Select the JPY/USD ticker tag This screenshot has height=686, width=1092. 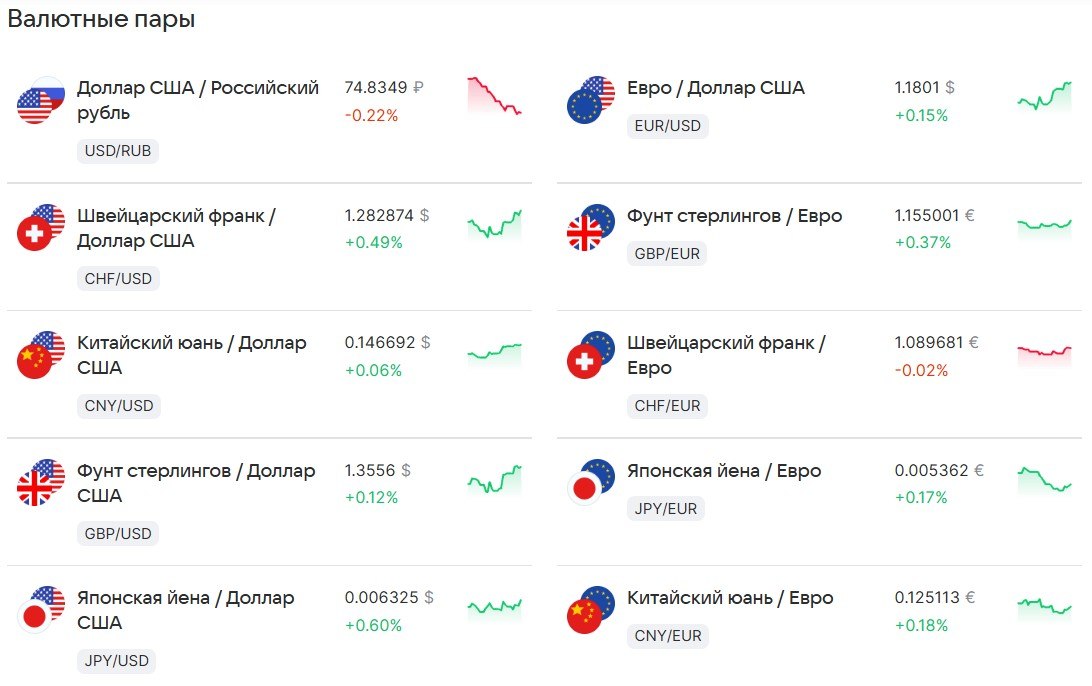click(116, 661)
